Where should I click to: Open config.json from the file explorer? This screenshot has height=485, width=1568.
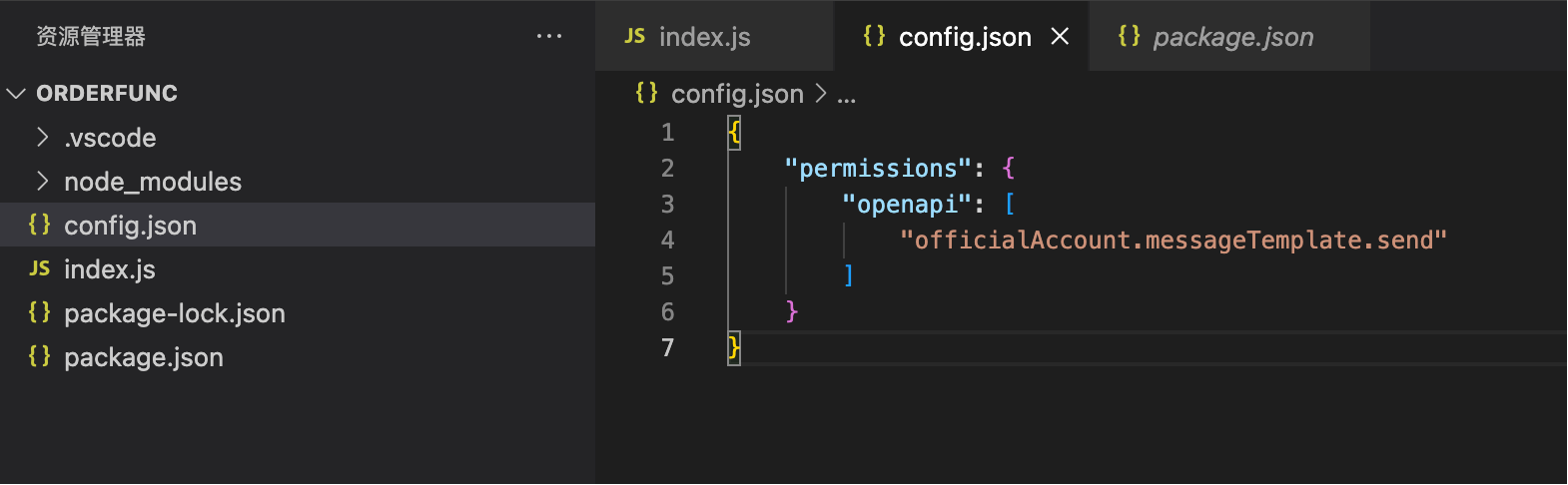[130, 226]
